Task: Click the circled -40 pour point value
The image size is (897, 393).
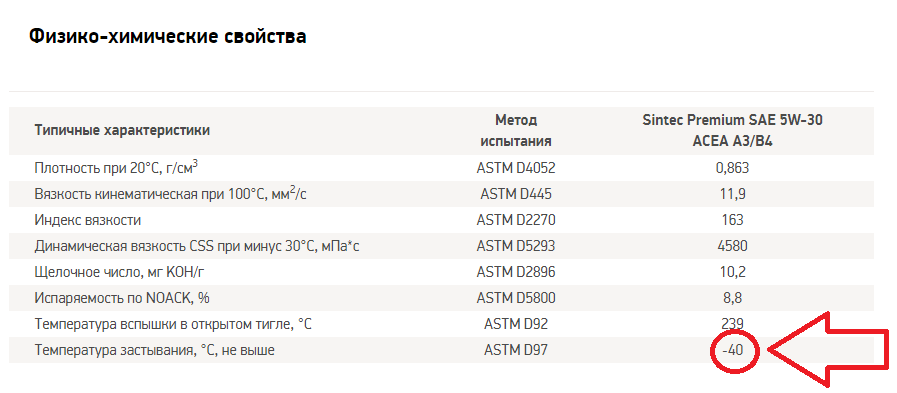Action: point(733,350)
